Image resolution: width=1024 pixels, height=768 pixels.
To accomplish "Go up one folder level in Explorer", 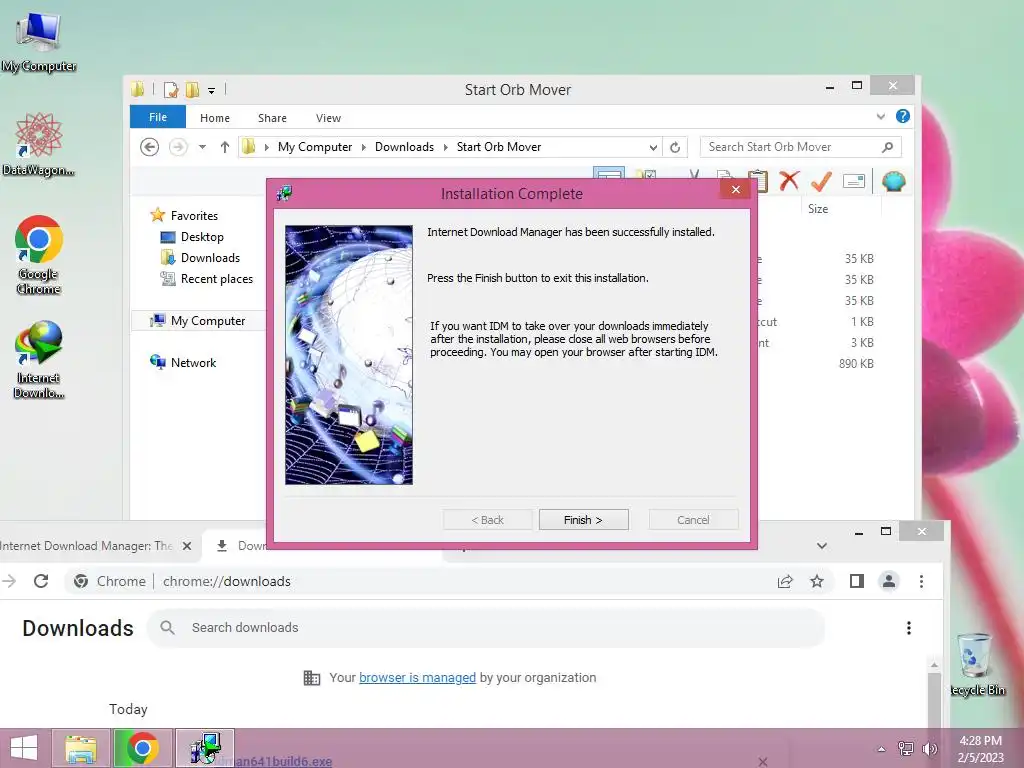I will pyautogui.click(x=225, y=147).
